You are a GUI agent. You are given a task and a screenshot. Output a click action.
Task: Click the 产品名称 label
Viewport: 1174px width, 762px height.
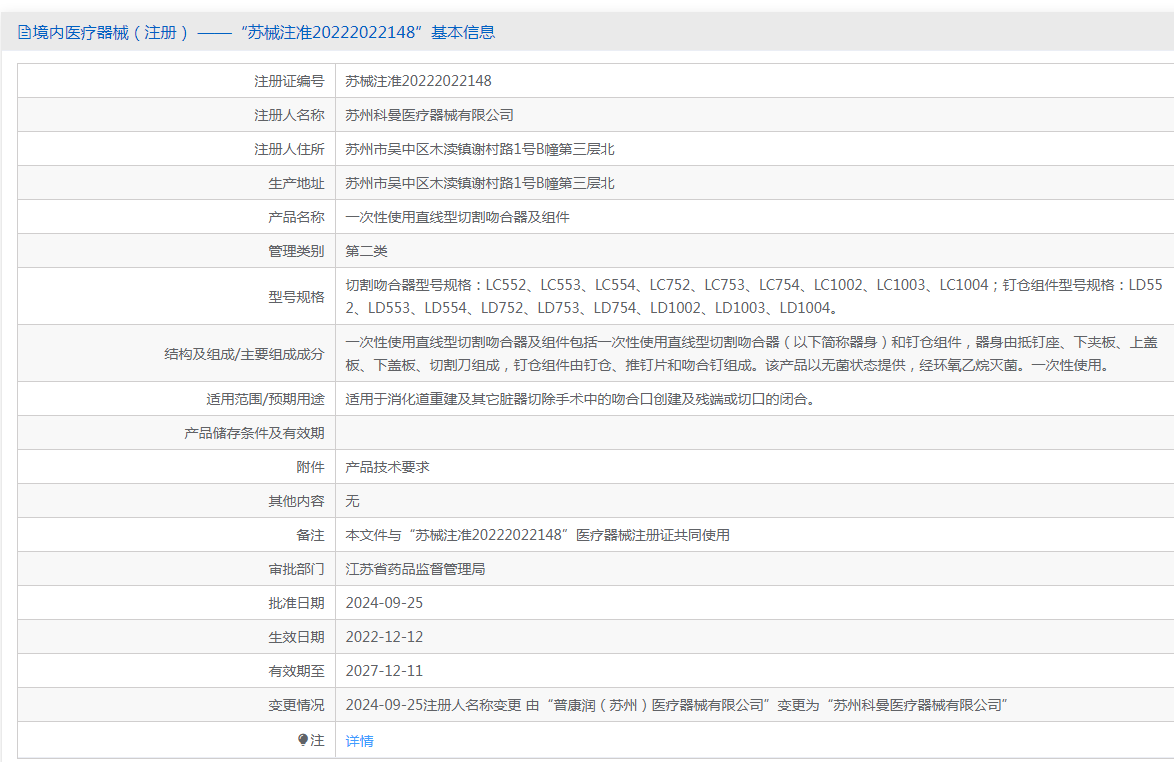[x=296, y=217]
